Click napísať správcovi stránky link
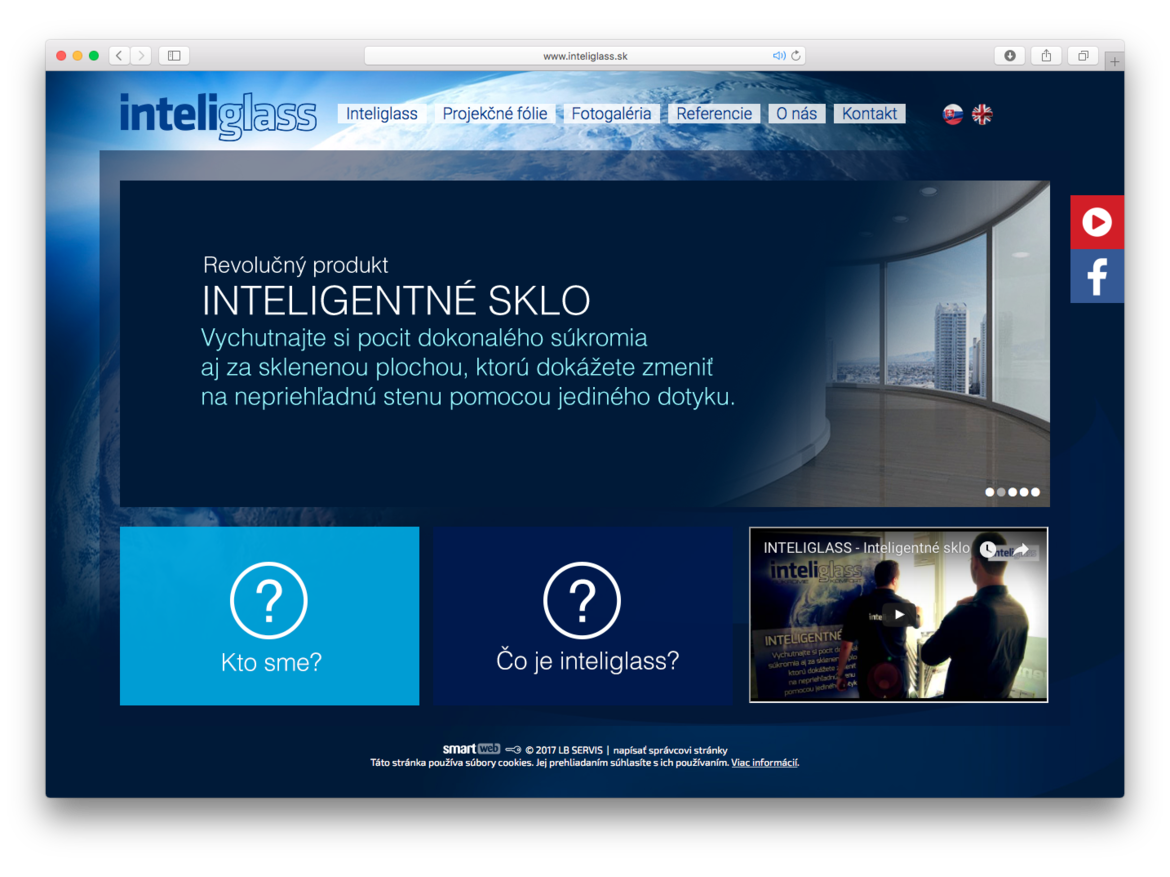Screen dimensions: 1170x877 click(x=670, y=750)
